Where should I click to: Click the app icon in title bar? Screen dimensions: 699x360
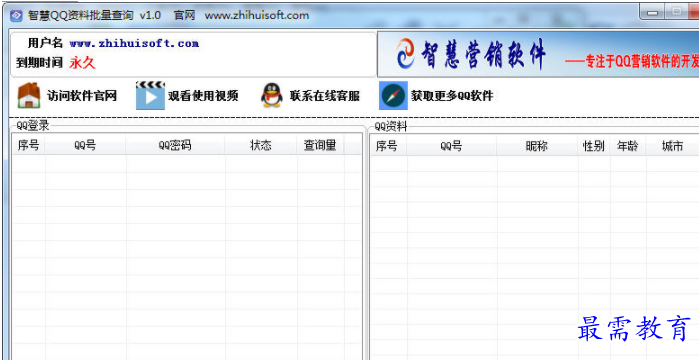point(16,16)
